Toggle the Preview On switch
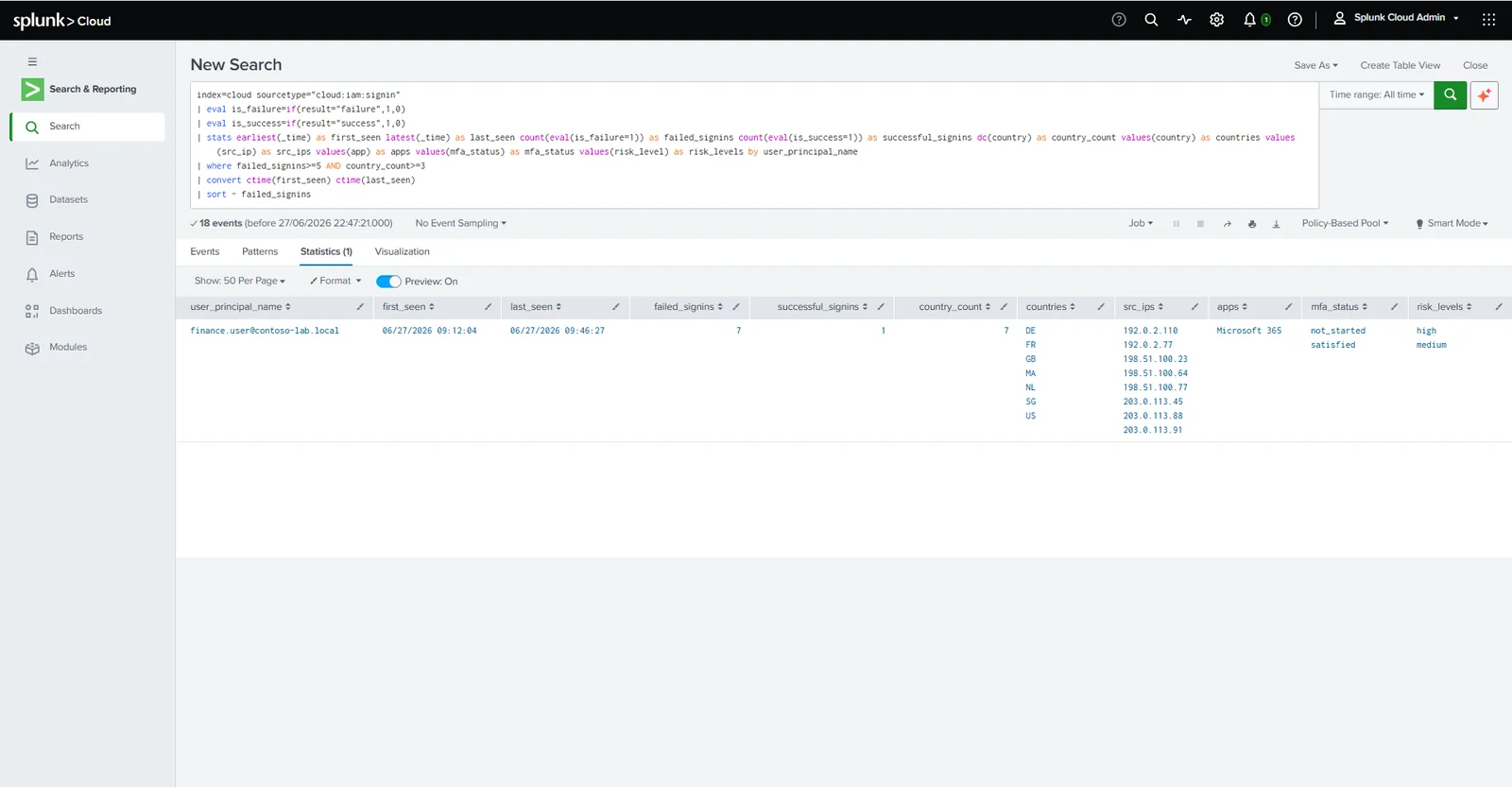Screen dimensions: 1512x787 (x=388, y=282)
